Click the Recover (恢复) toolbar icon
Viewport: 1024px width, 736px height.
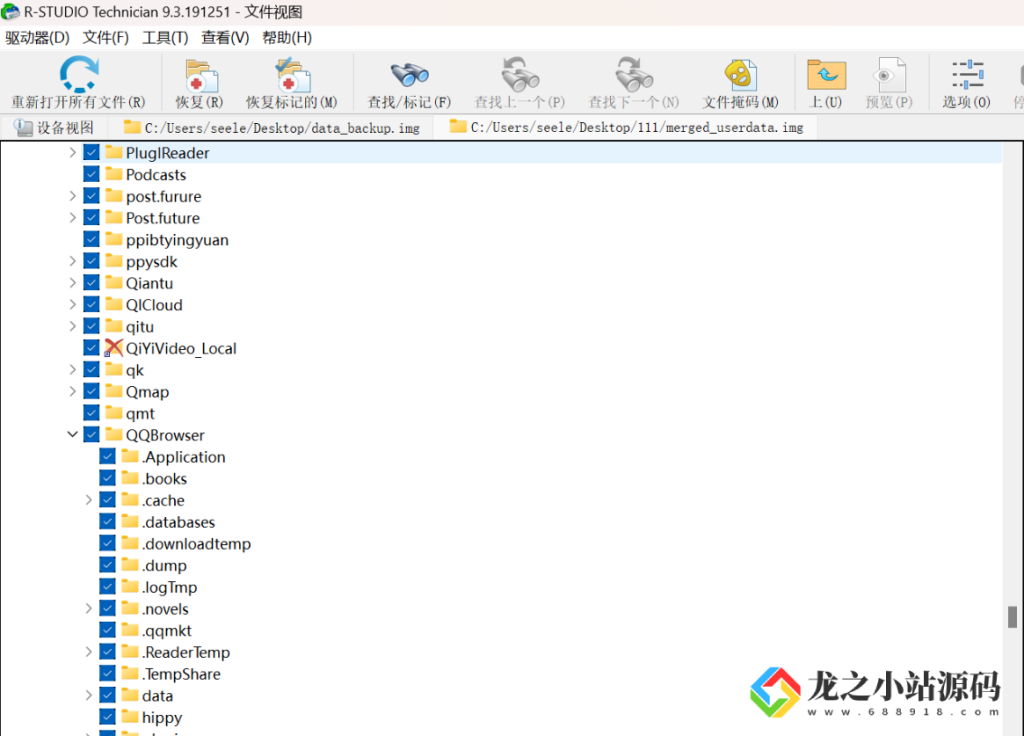[200, 76]
